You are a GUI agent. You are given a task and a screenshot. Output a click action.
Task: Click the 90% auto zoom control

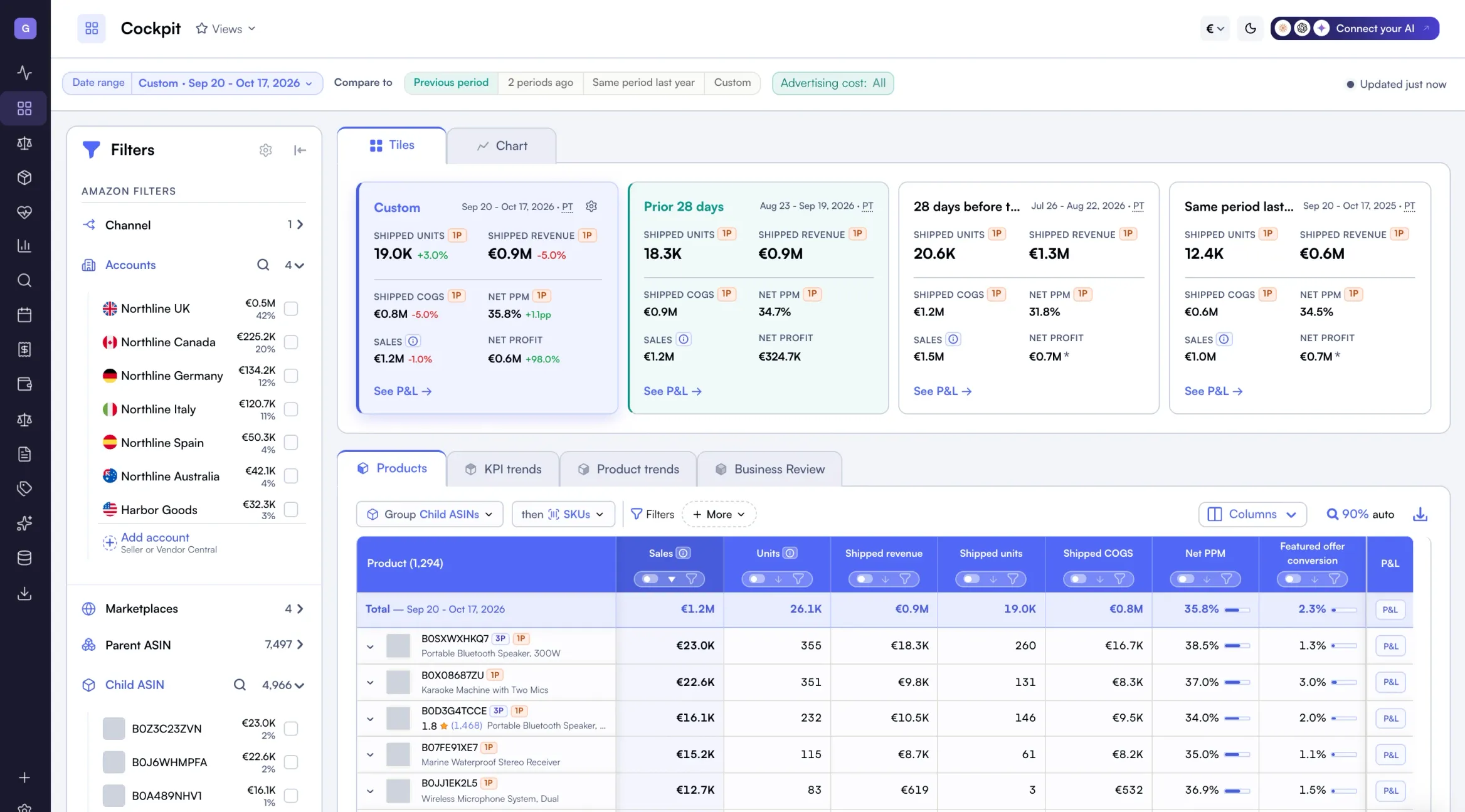point(1360,514)
